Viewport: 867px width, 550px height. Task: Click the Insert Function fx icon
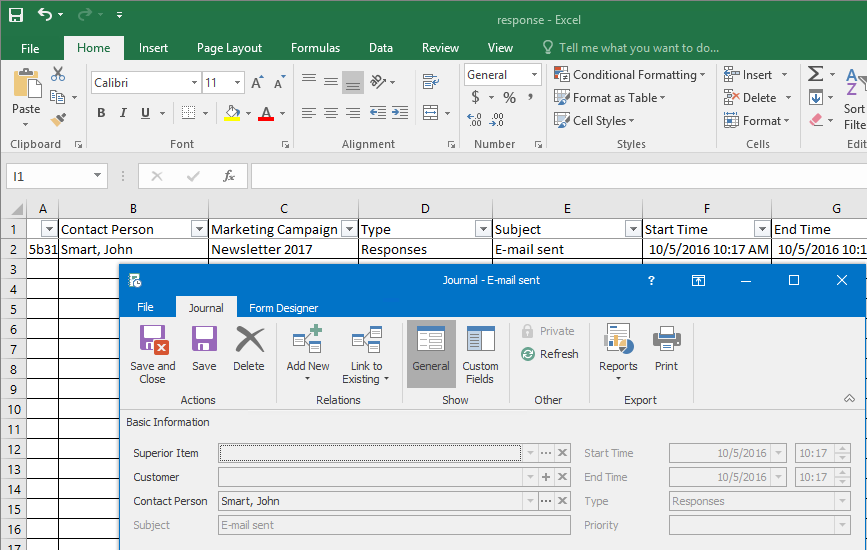tap(228, 176)
